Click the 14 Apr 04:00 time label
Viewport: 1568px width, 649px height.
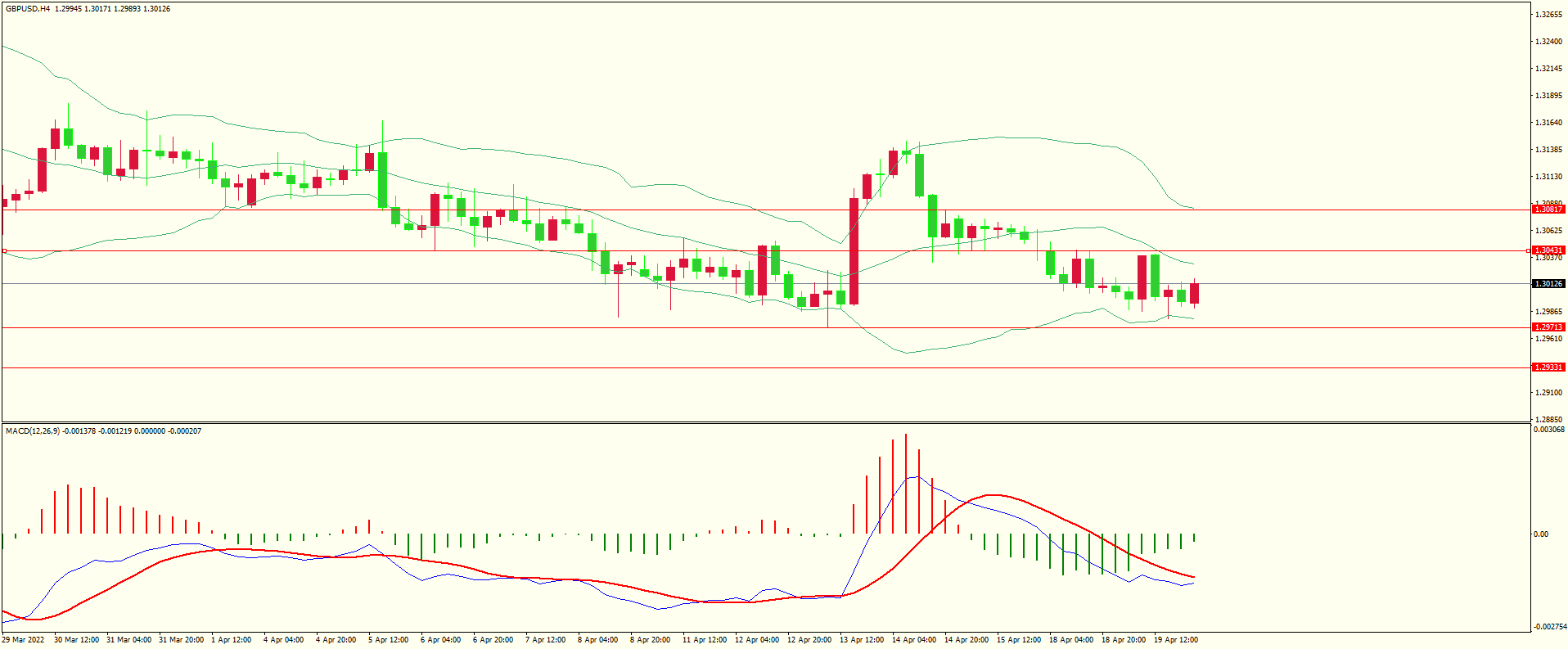pos(914,640)
